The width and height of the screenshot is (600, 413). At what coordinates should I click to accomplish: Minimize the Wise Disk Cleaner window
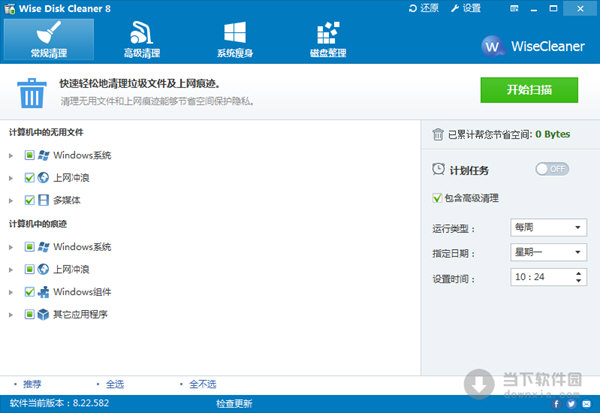pyautogui.click(x=534, y=8)
